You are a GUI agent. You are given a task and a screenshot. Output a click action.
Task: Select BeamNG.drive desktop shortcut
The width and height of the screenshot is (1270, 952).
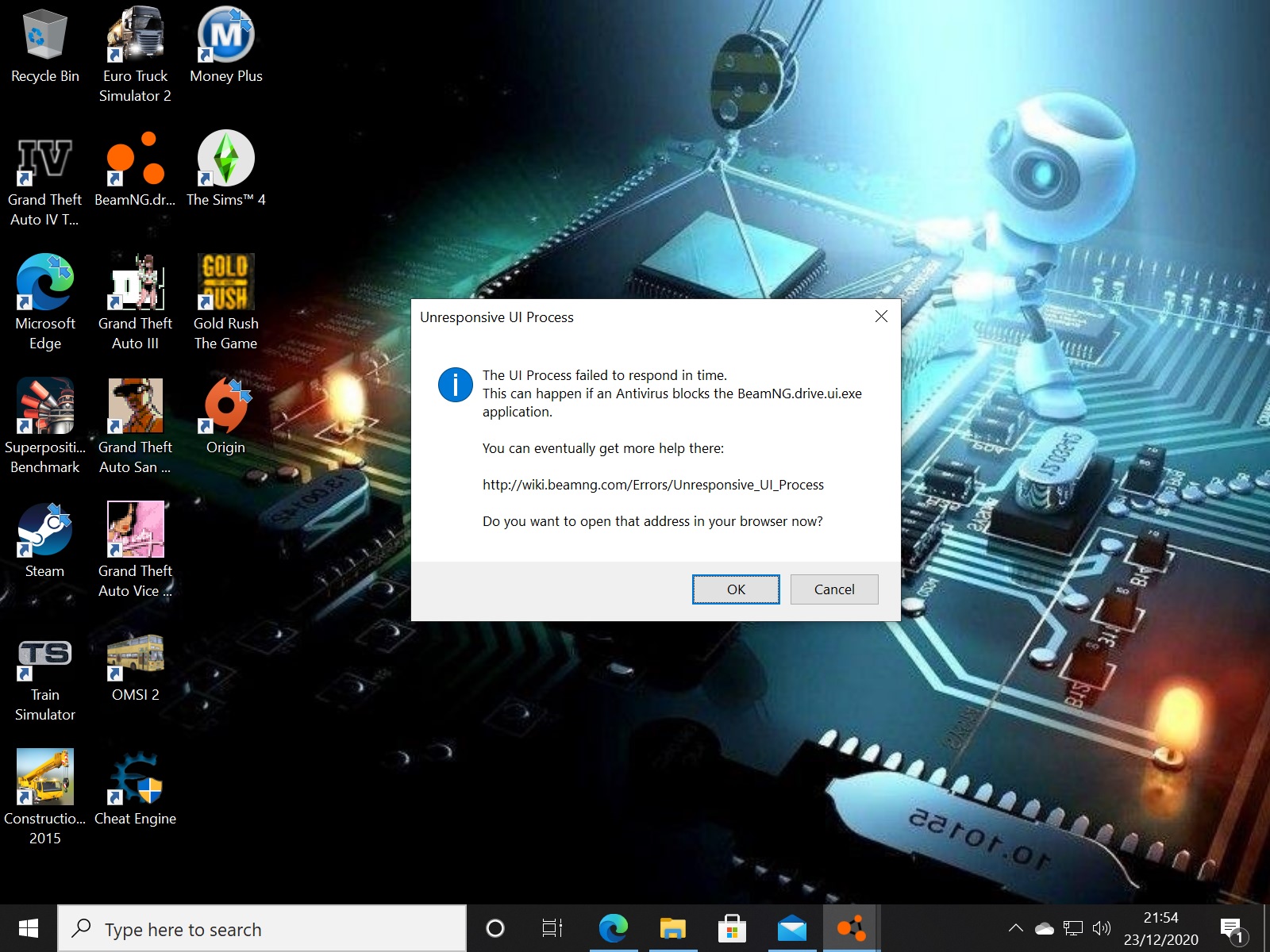click(135, 170)
